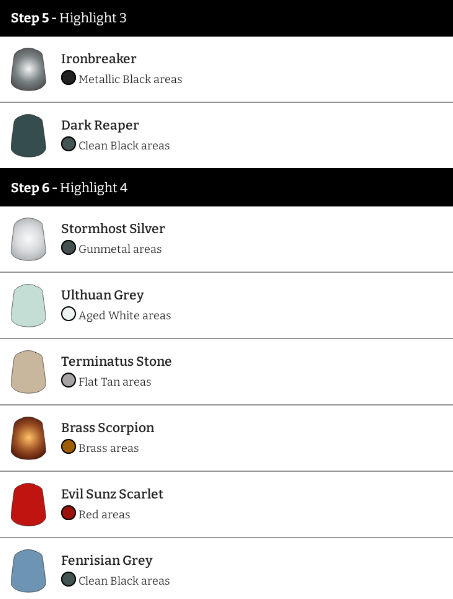The width and height of the screenshot is (453, 599).
Task: Select the Ulthuan Grey paint pot
Action: 29,306
